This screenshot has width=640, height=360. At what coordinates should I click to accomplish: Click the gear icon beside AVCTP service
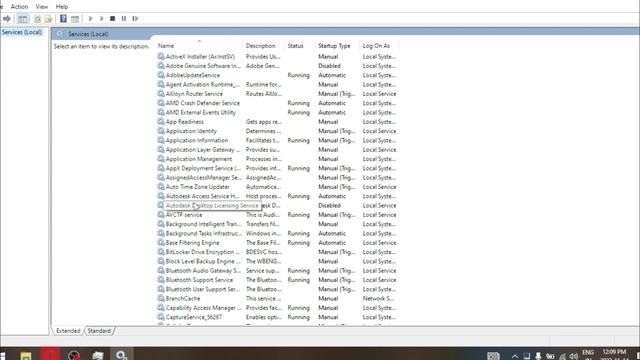click(161, 215)
